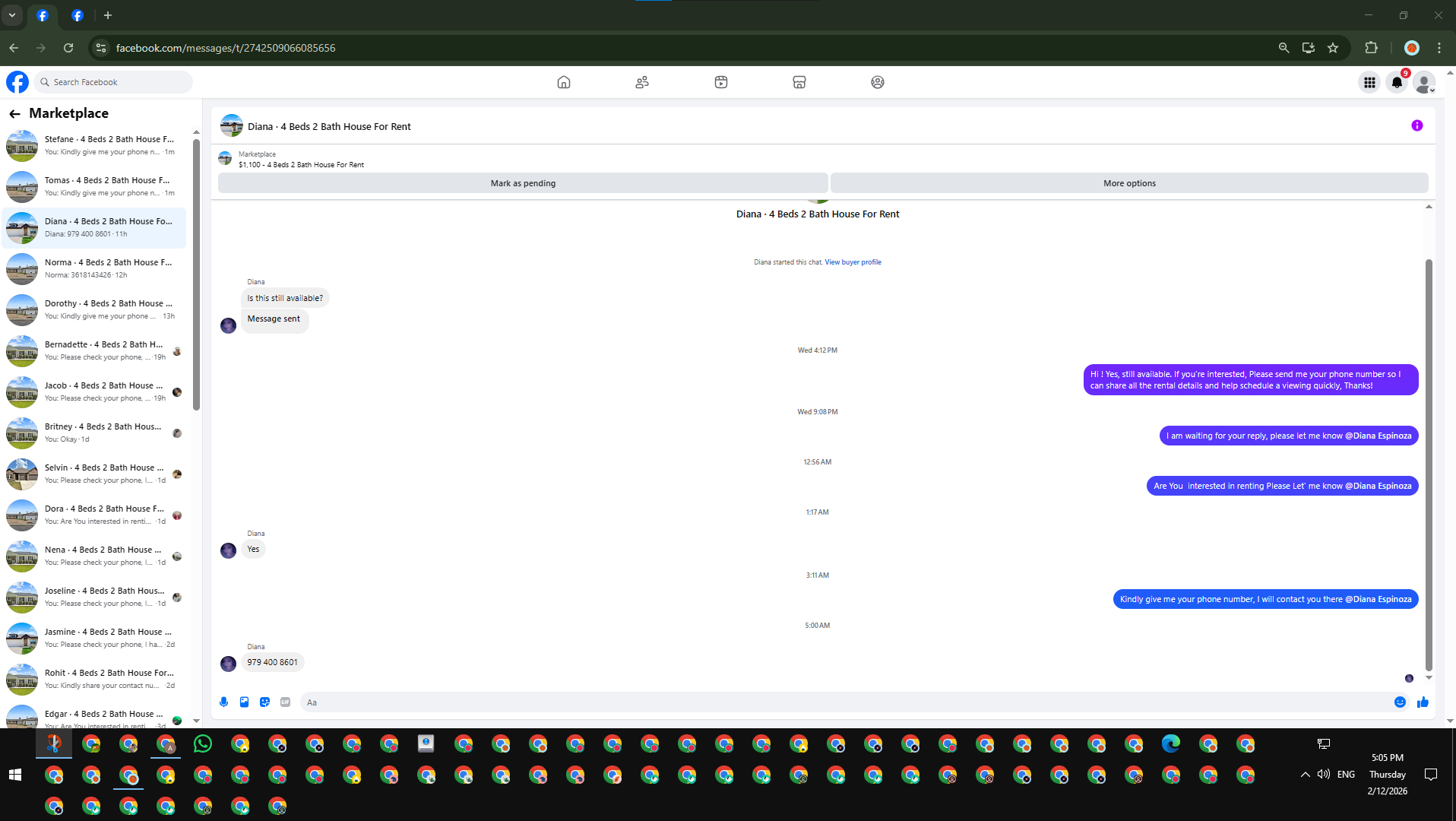Open the Tomas conversation
The image size is (1456, 821).
coord(93,187)
